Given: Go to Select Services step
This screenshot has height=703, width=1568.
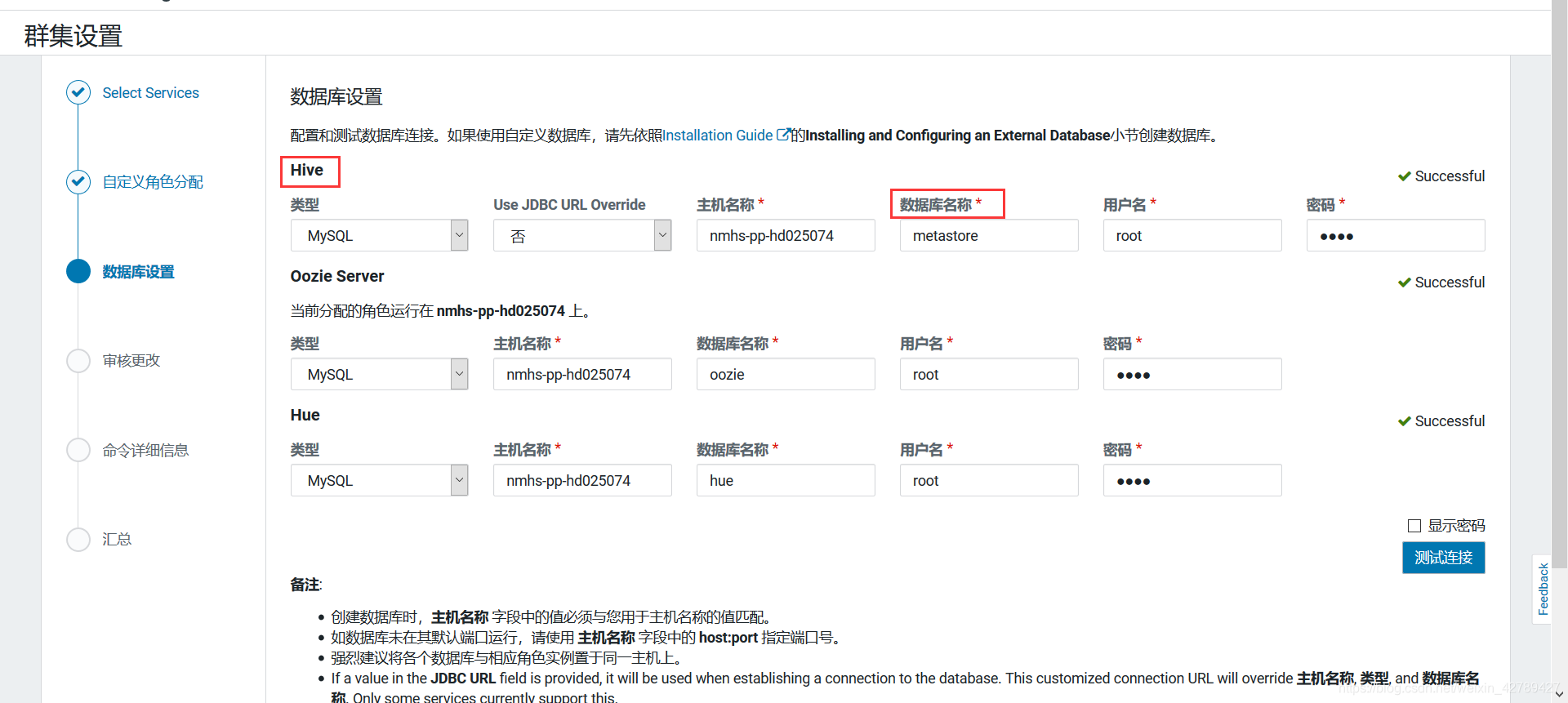Looking at the screenshot, I should point(150,93).
